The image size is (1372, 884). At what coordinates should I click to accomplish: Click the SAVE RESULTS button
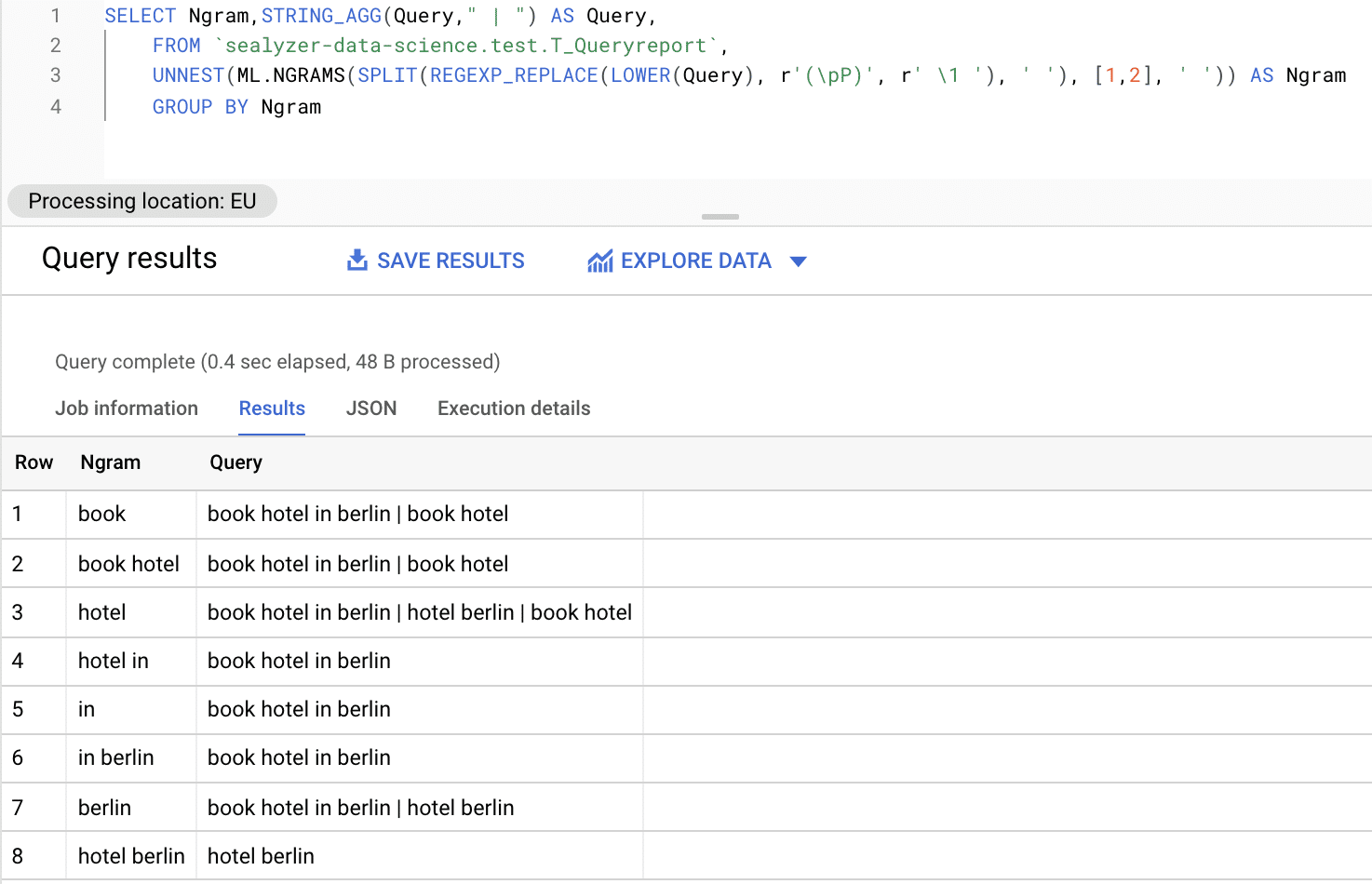[436, 261]
